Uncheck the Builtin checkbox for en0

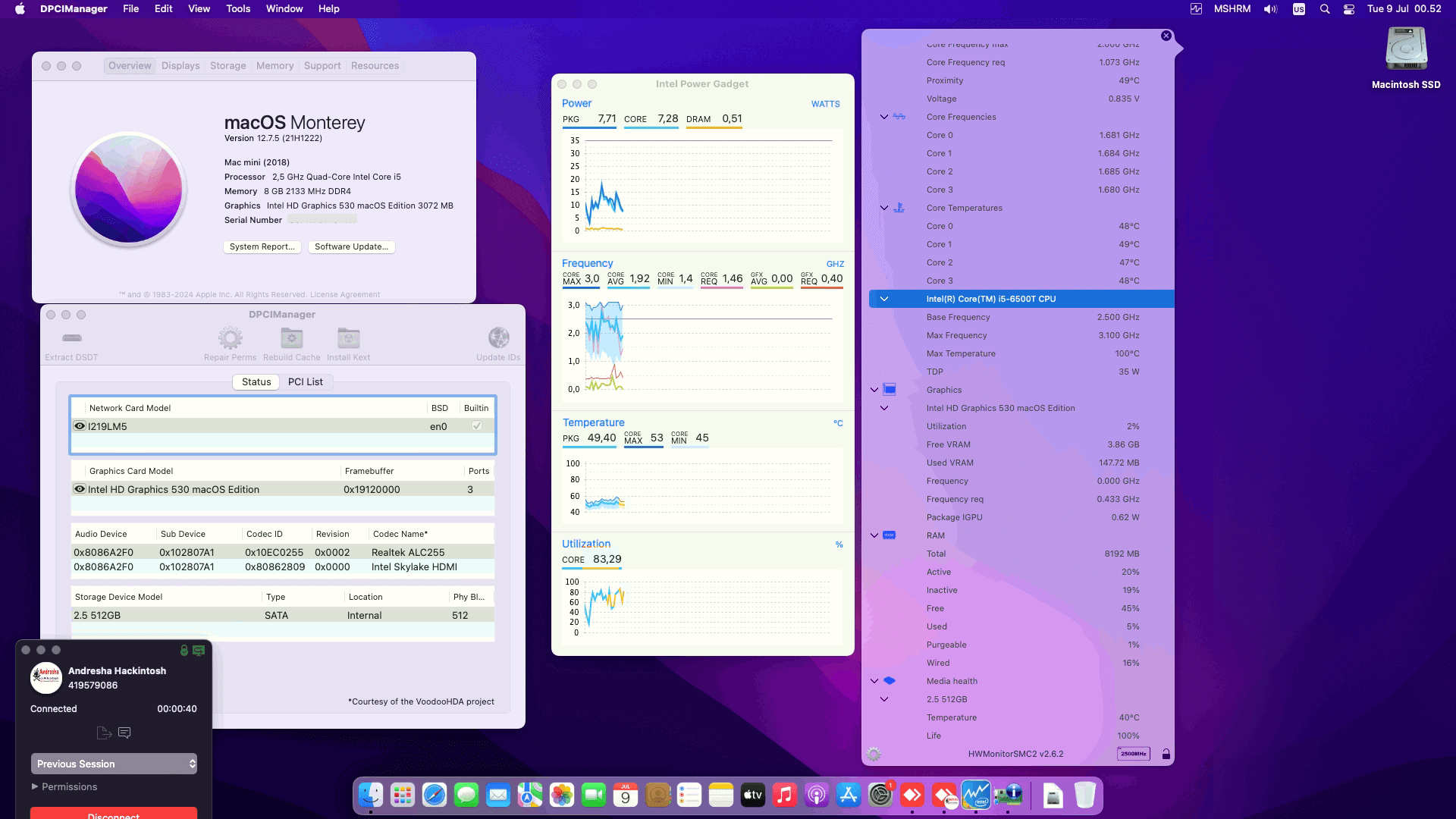click(476, 425)
